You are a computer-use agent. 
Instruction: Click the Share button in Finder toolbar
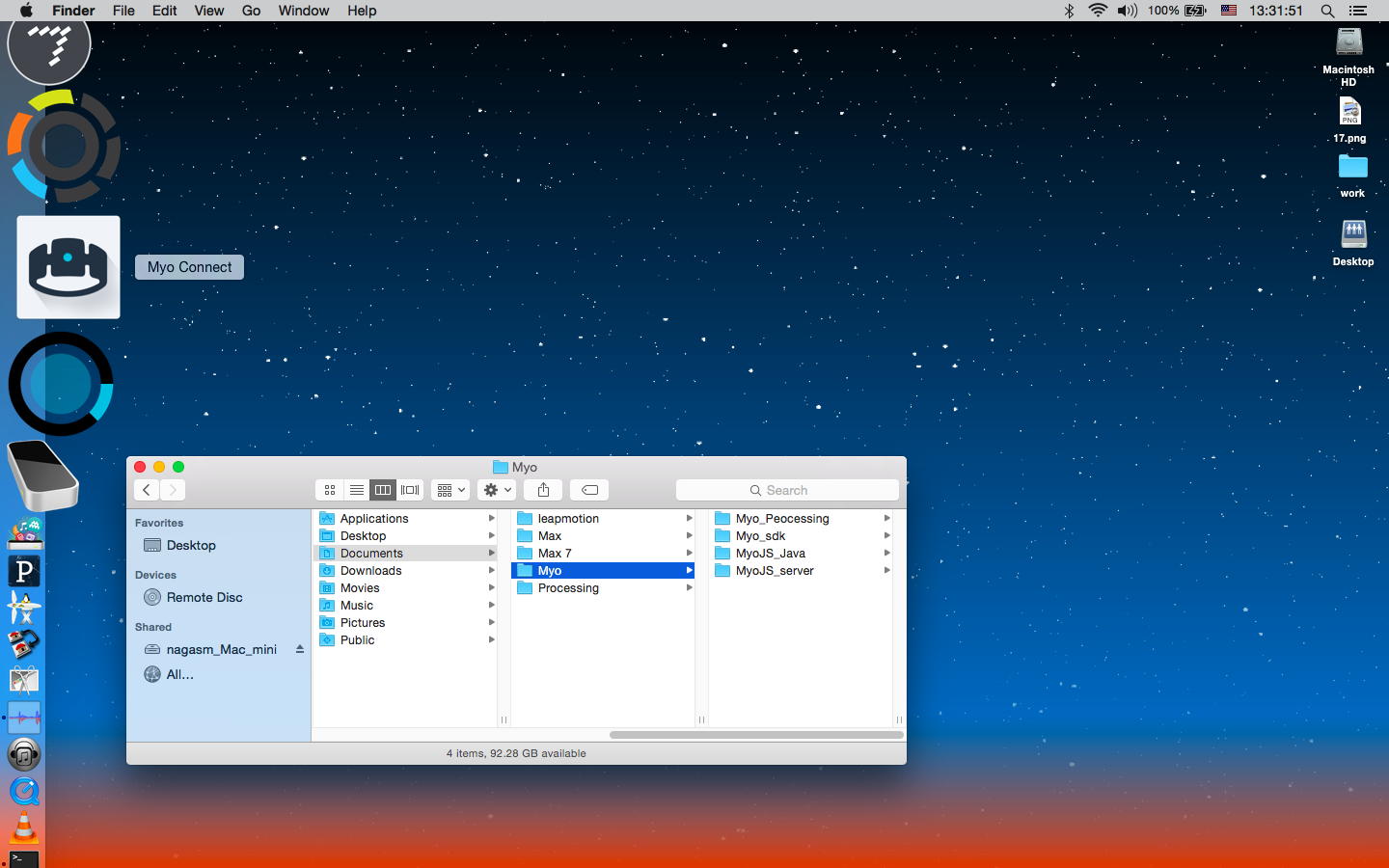tap(543, 490)
